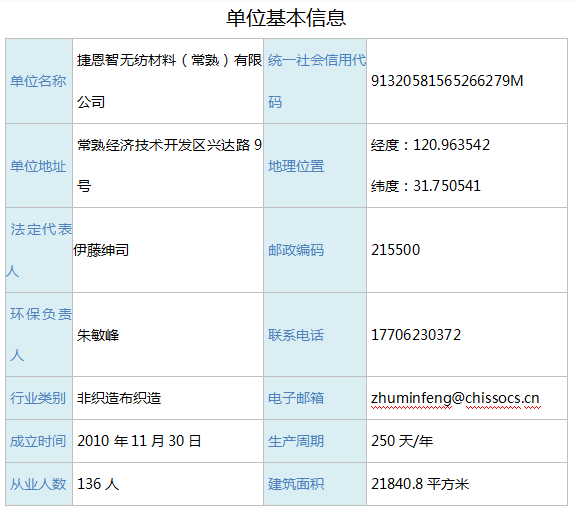The height and width of the screenshot is (515, 574).
Task: Click email zhuminfeng@chissocs.cn
Action: [455, 398]
